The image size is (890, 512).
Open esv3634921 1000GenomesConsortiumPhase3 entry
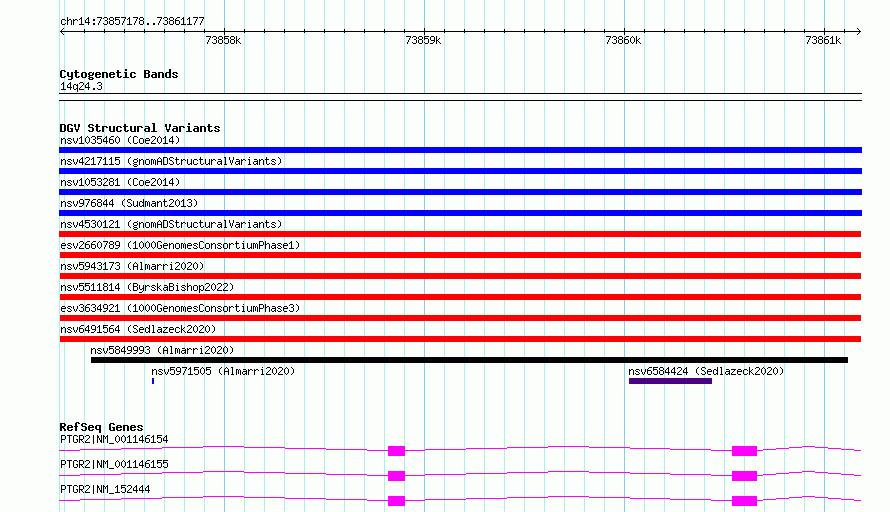point(180,308)
